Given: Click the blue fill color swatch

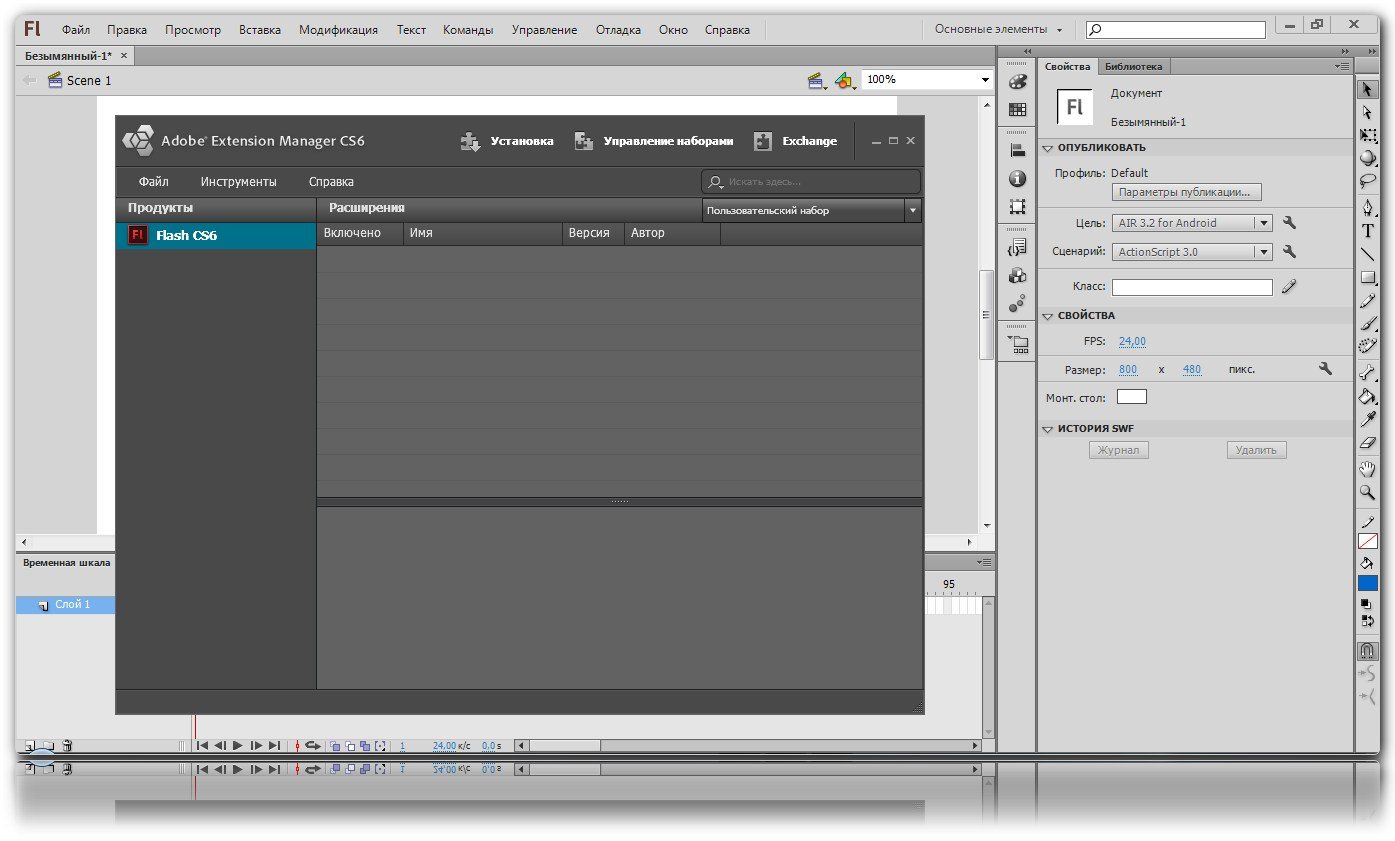Looking at the screenshot, I should (1367, 583).
